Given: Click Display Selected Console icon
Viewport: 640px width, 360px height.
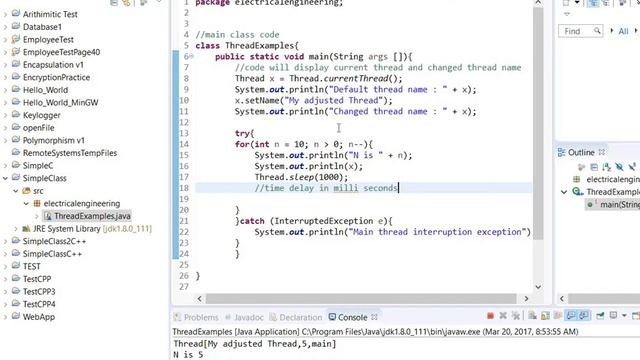Looking at the screenshot, I should [613, 316].
